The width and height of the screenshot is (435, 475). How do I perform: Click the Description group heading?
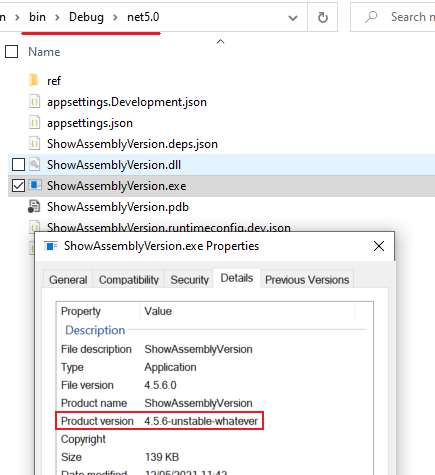(x=95, y=330)
